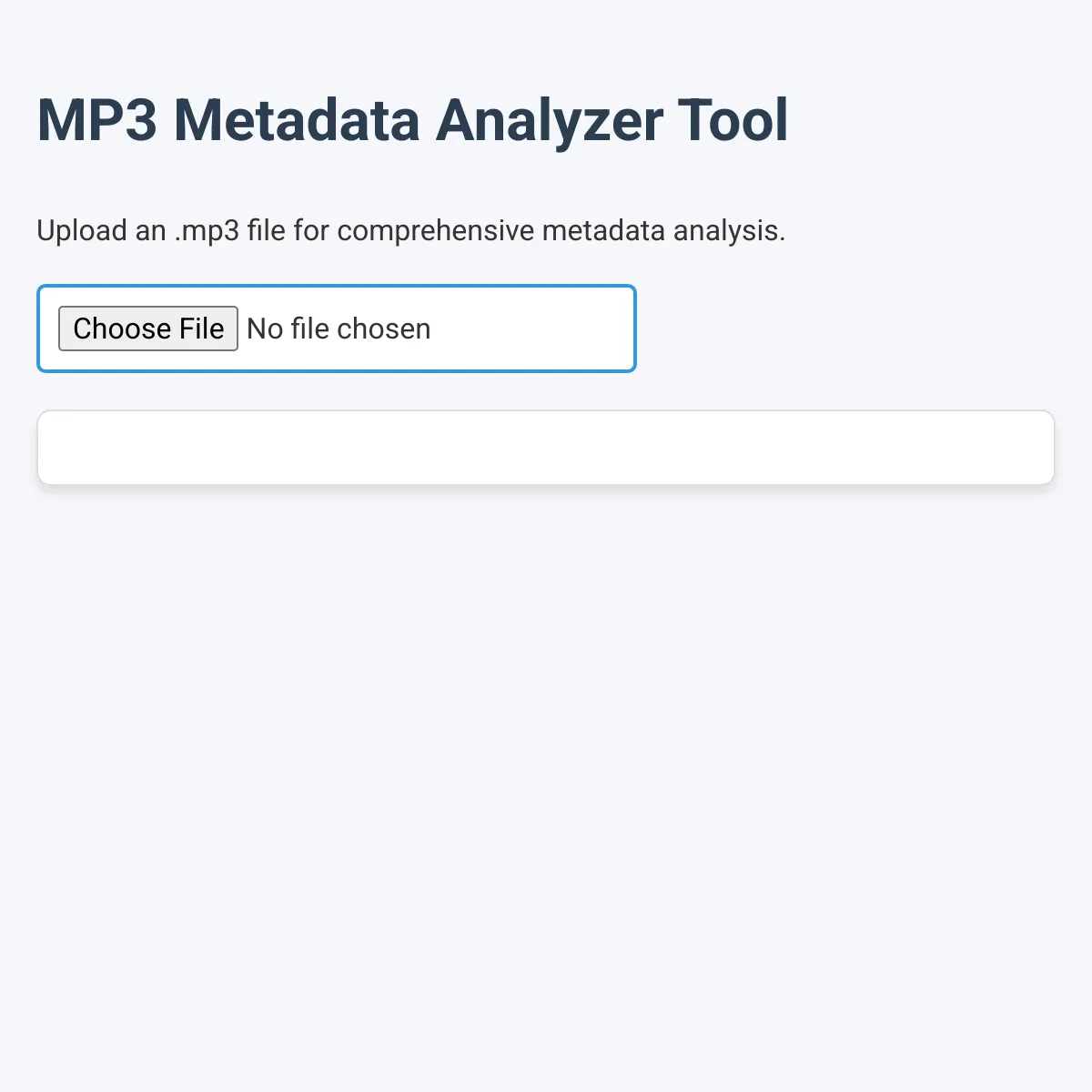Click the left edge of the Choose File button
Image resolution: width=1092 pixels, height=1092 pixels.
(68, 329)
